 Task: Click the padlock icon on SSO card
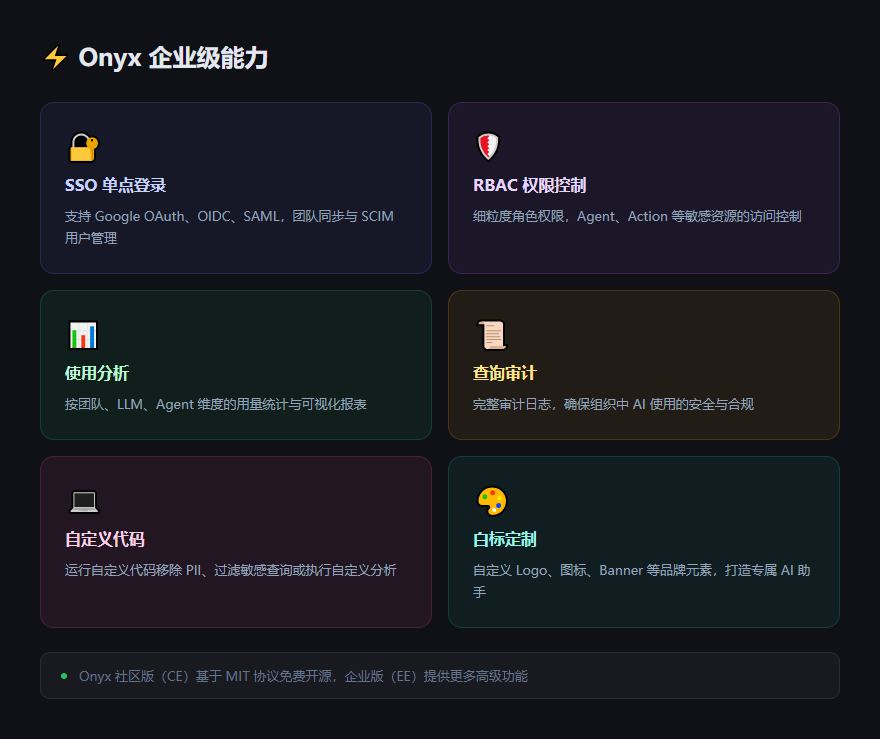(x=83, y=148)
